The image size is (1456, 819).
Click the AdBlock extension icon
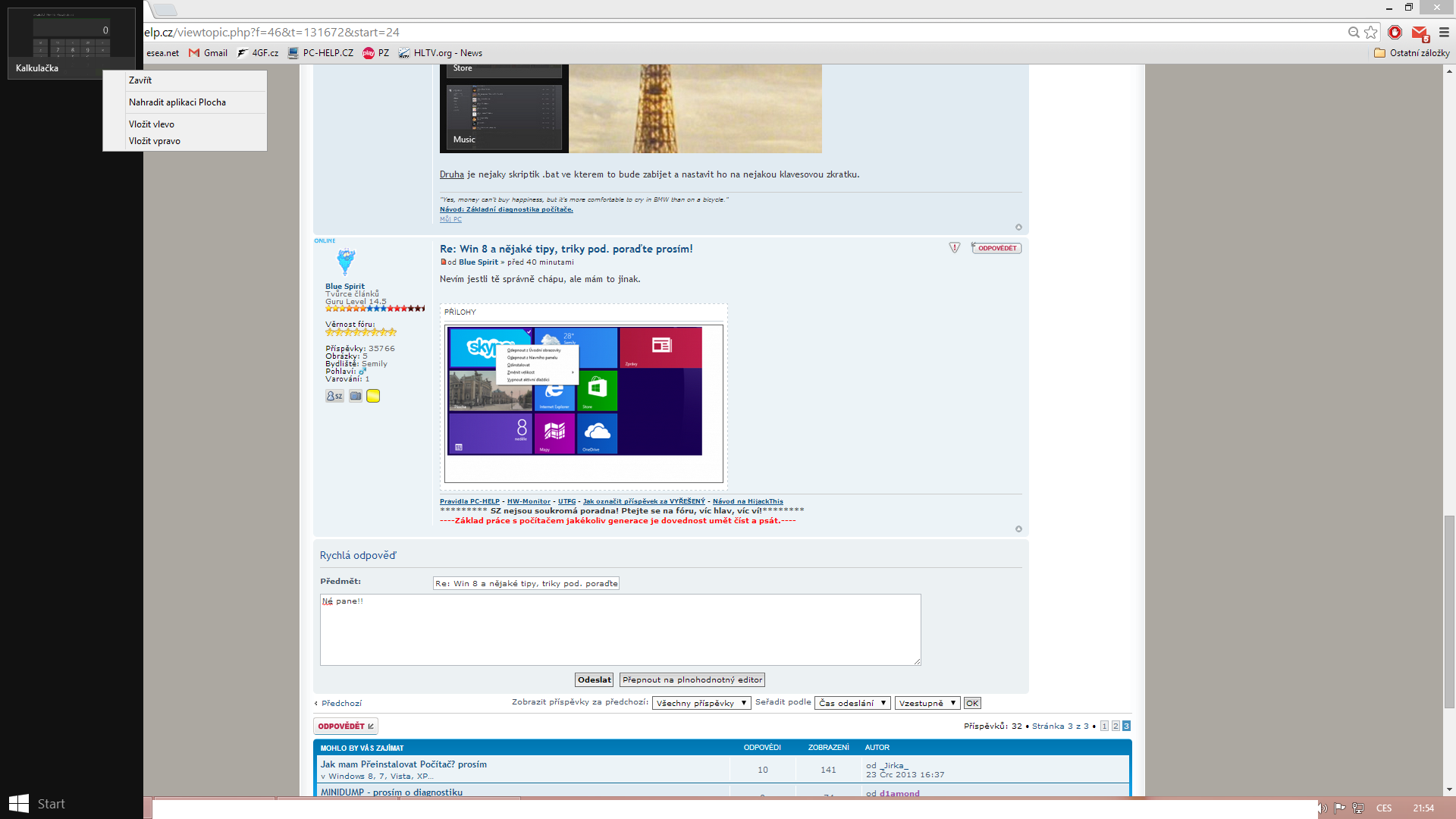[1395, 33]
